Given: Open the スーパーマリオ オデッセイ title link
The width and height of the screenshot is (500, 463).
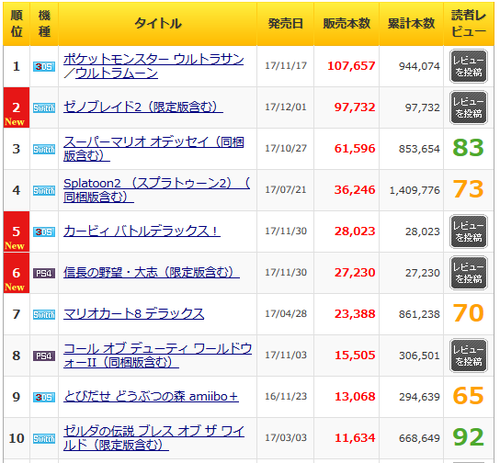Looking at the screenshot, I should tap(154, 149).
